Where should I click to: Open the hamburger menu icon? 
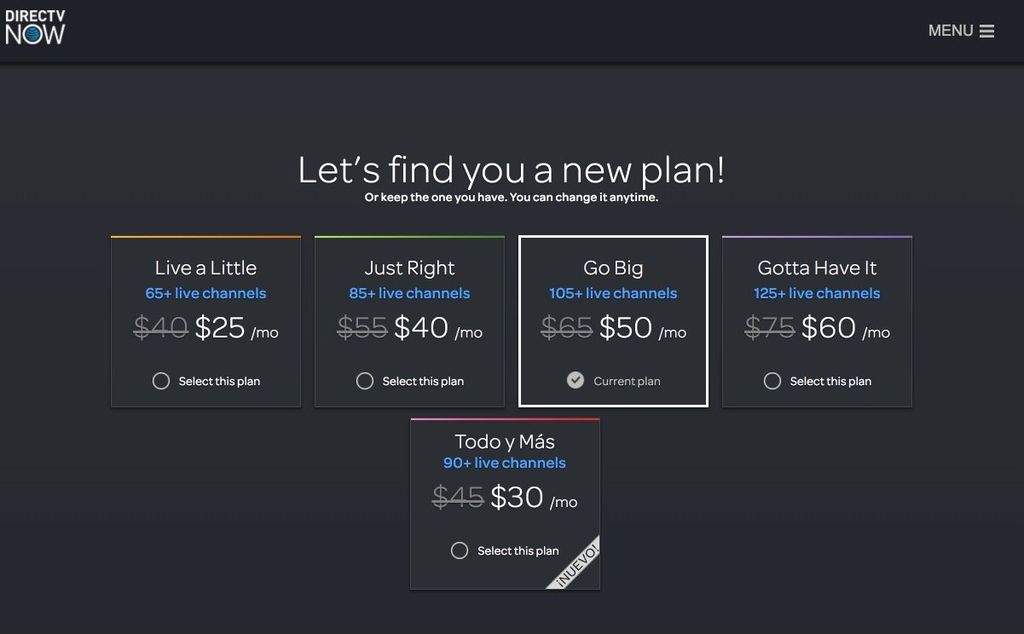[989, 30]
